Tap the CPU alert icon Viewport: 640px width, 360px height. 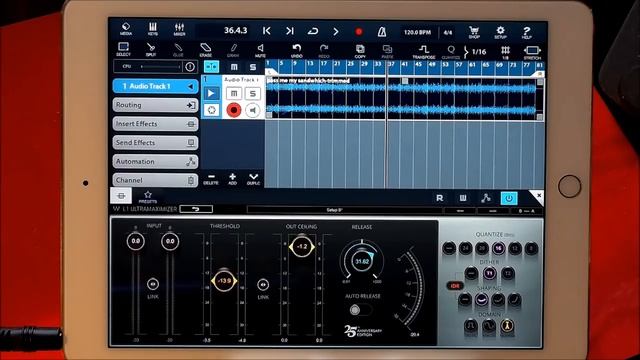(190, 67)
